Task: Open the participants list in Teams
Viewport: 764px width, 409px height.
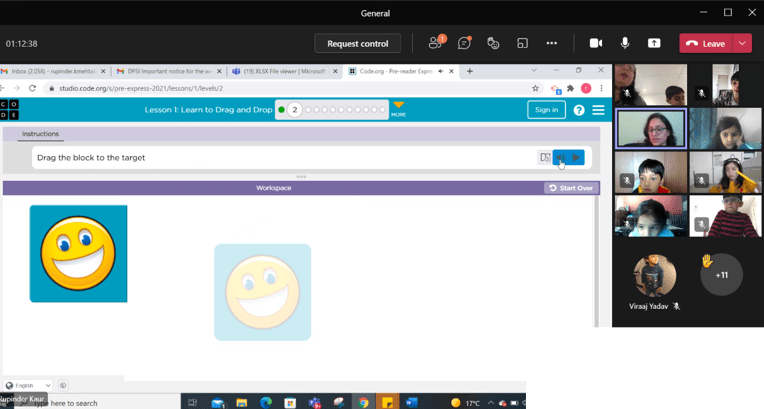Action: [x=435, y=43]
